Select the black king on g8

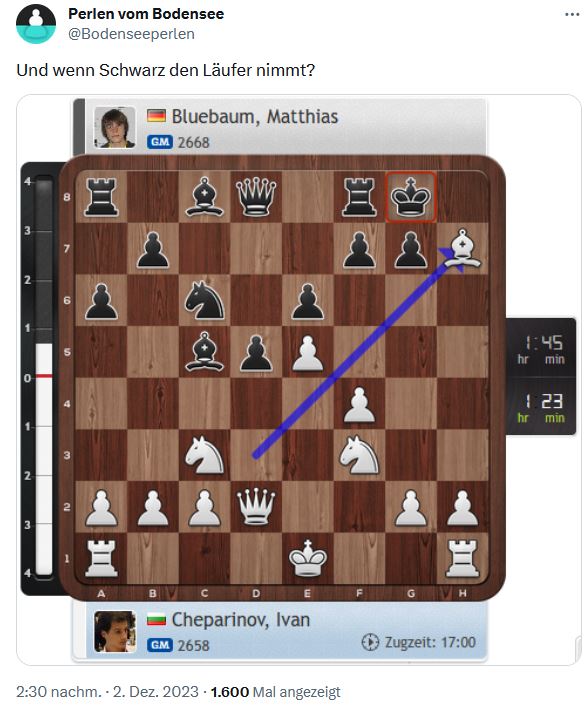(411, 197)
